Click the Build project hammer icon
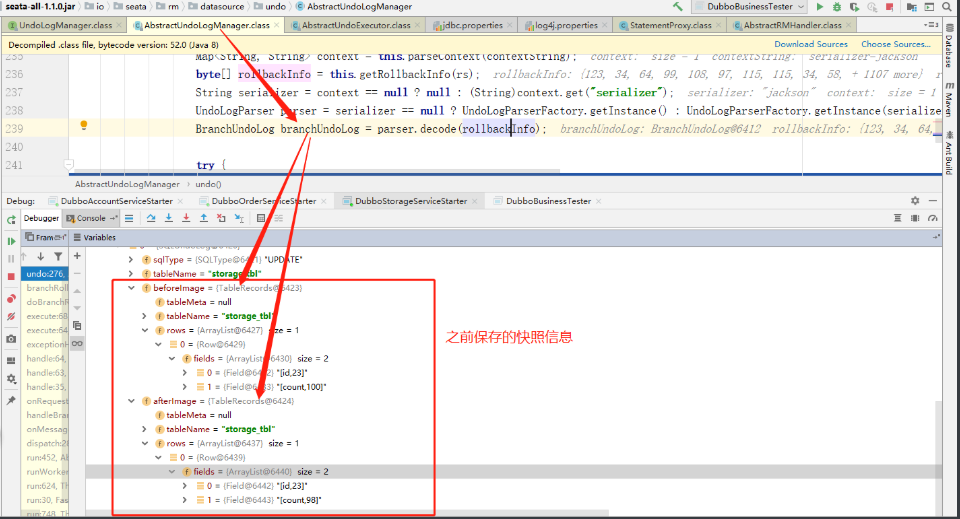The height and width of the screenshot is (519, 960). 677,7
